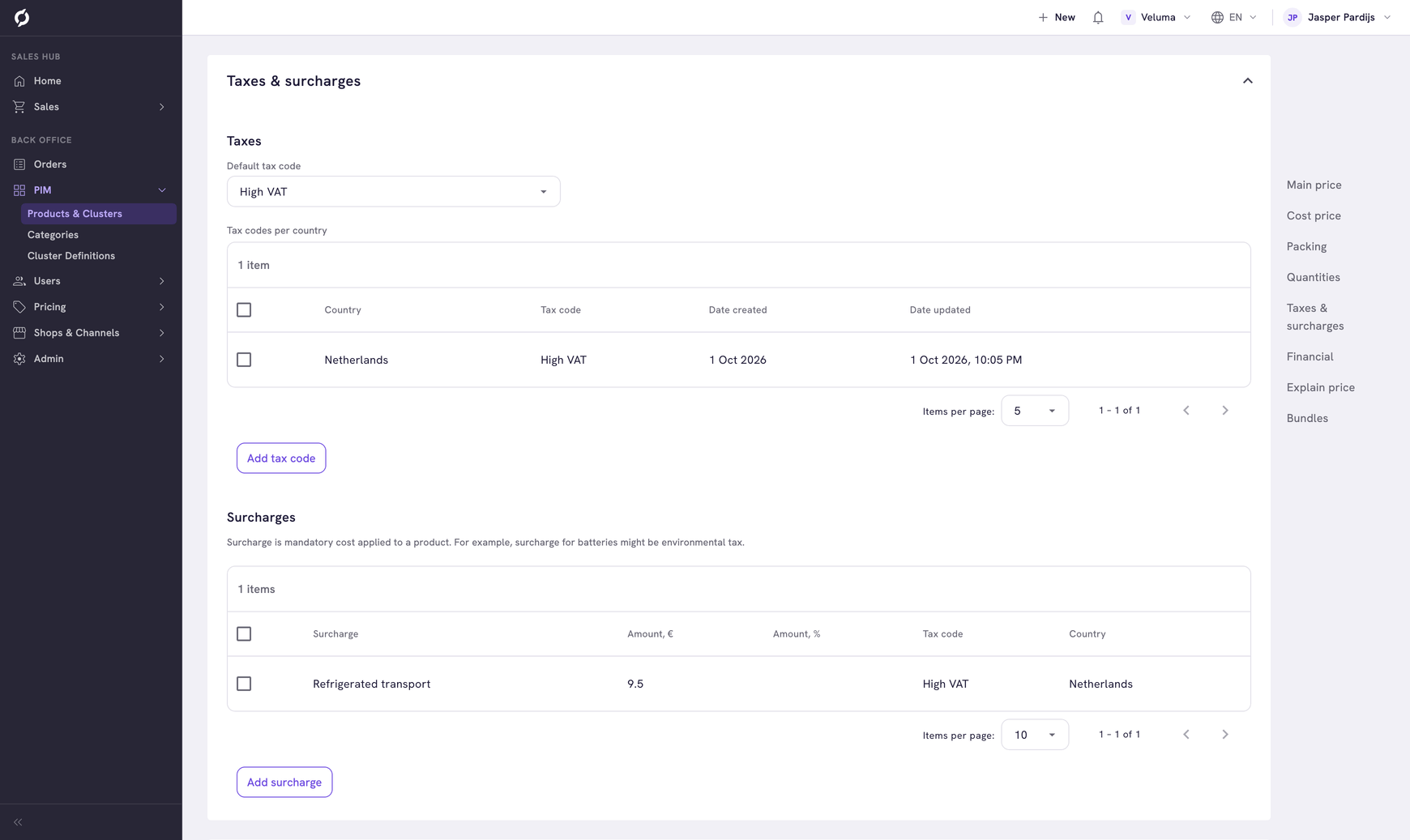1410x840 pixels.
Task: Click the Shops & Channels store icon
Action: click(19, 333)
